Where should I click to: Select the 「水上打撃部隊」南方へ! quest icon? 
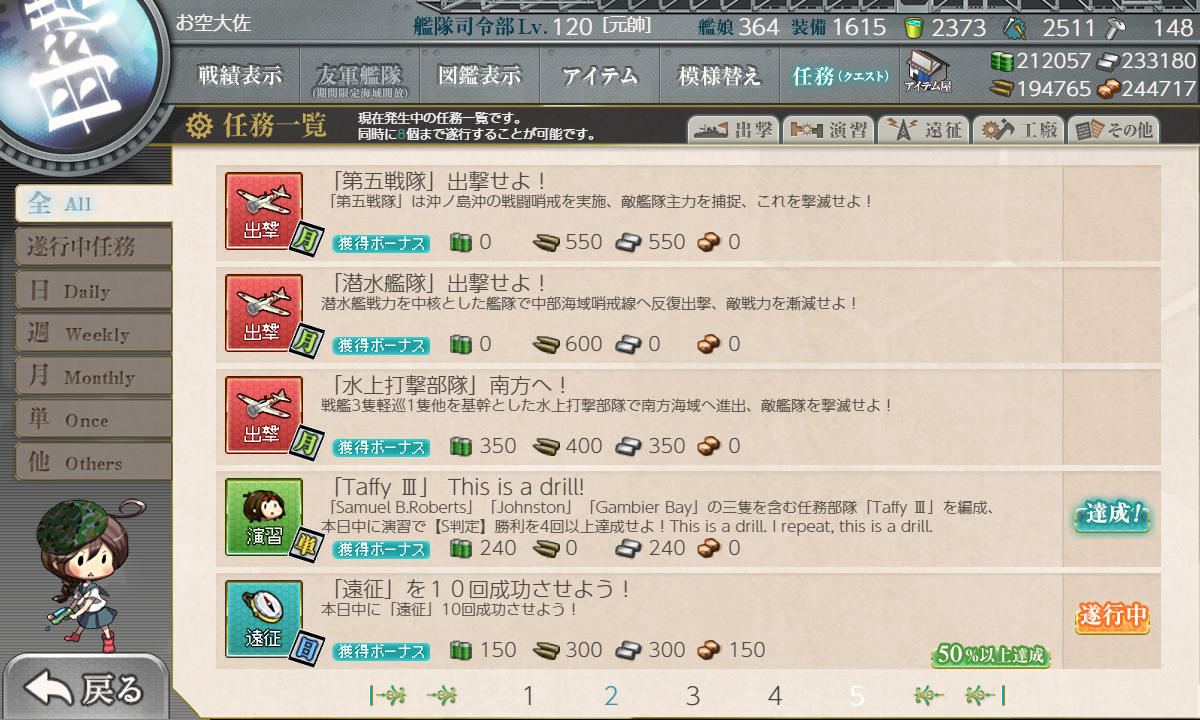click(x=264, y=416)
